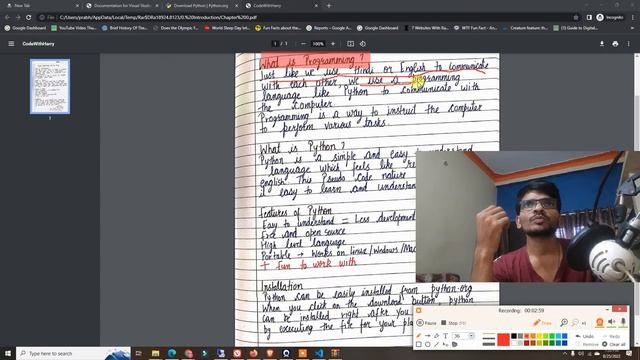This screenshot has height=360, width=640.
Task: Click the large red current color box
Action: [503, 340]
